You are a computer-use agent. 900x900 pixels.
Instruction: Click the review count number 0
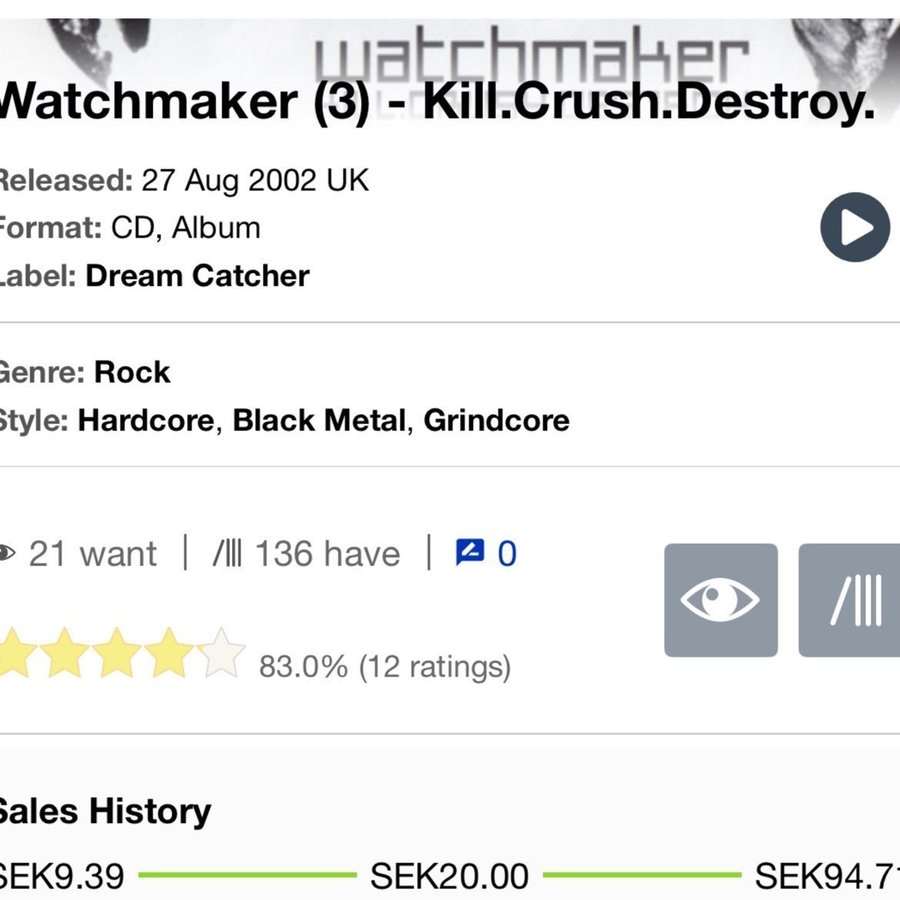507,554
